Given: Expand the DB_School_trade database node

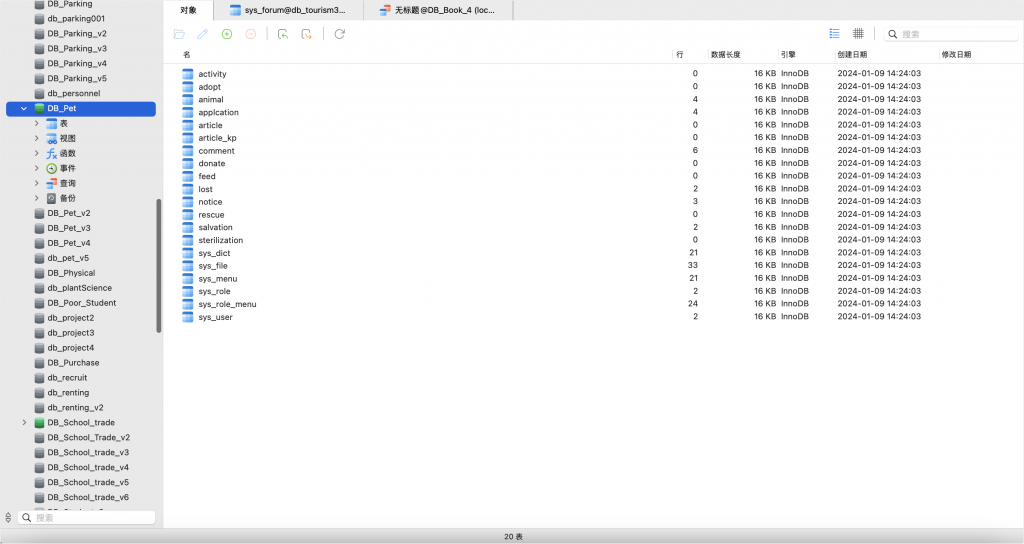Looking at the screenshot, I should tap(24, 423).
